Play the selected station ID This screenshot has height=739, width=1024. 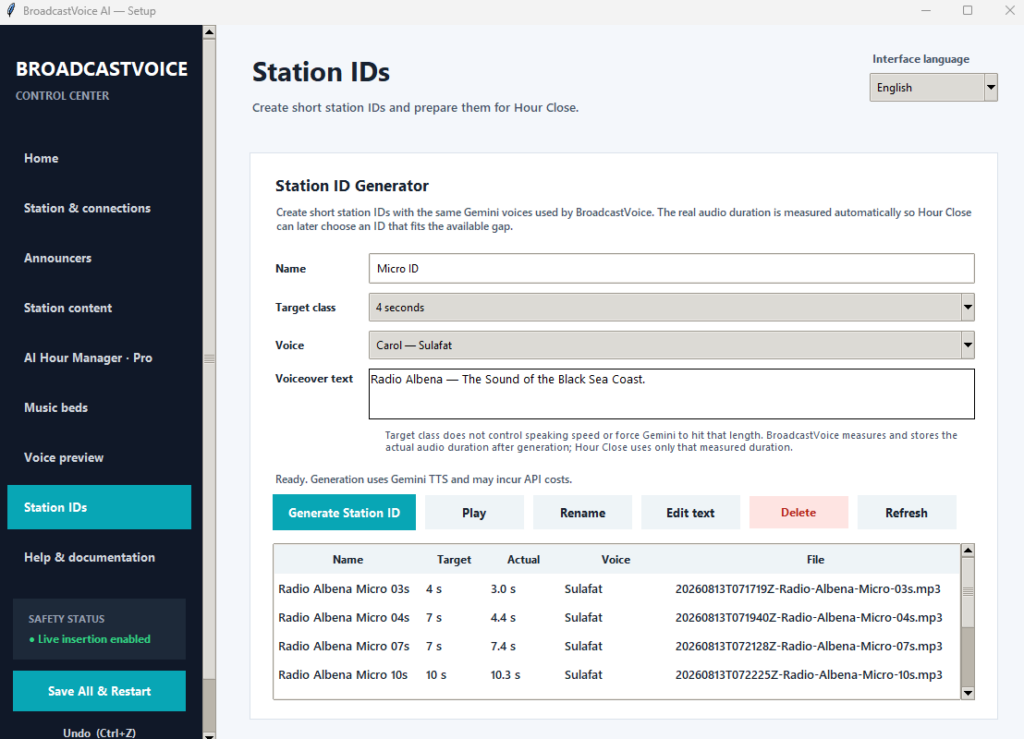474,512
